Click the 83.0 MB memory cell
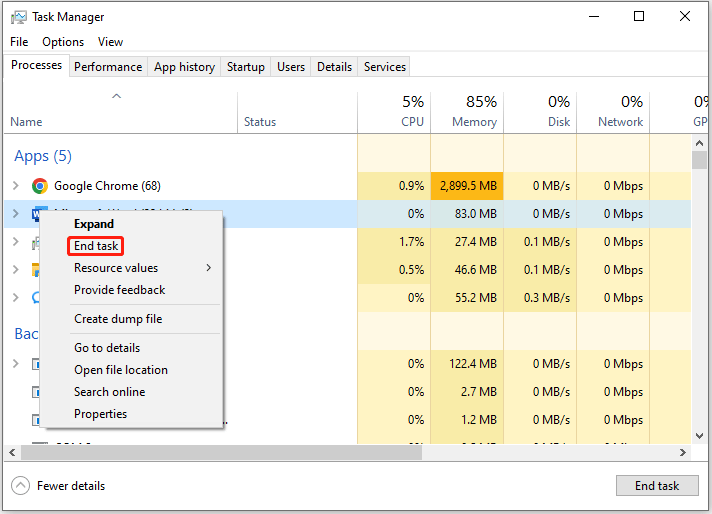Screen dimensions: 712x514 pyautogui.click(x=467, y=213)
